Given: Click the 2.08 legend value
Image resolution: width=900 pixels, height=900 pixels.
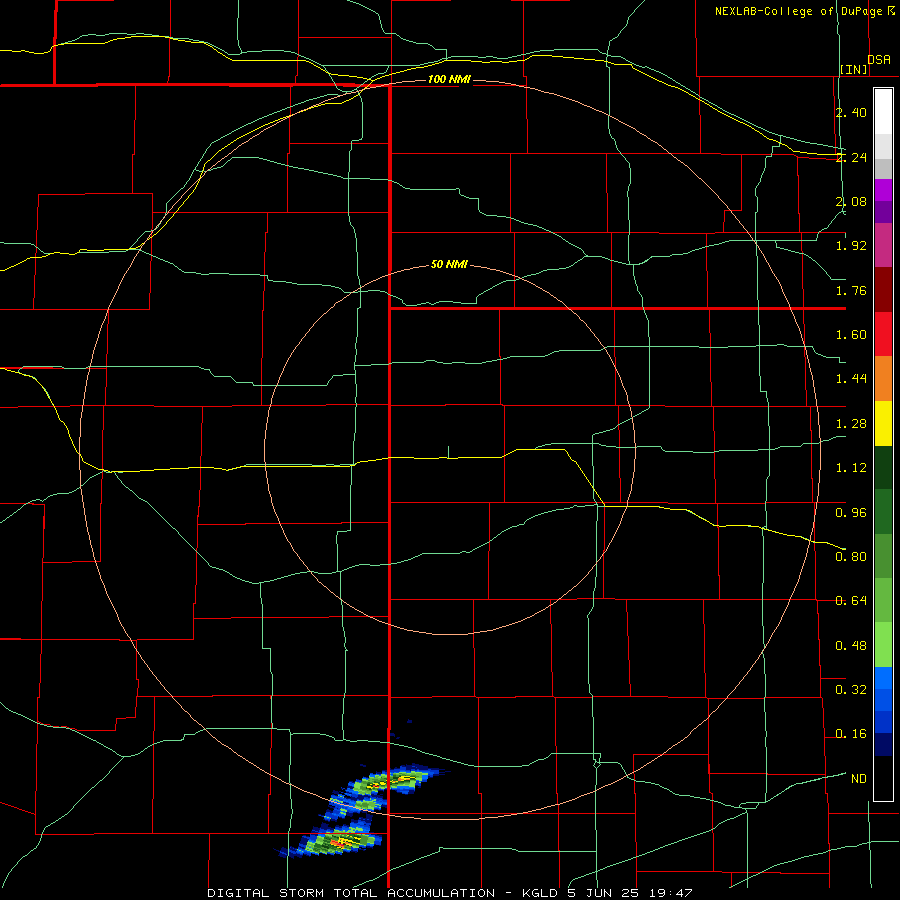Looking at the screenshot, I should 851,201.
